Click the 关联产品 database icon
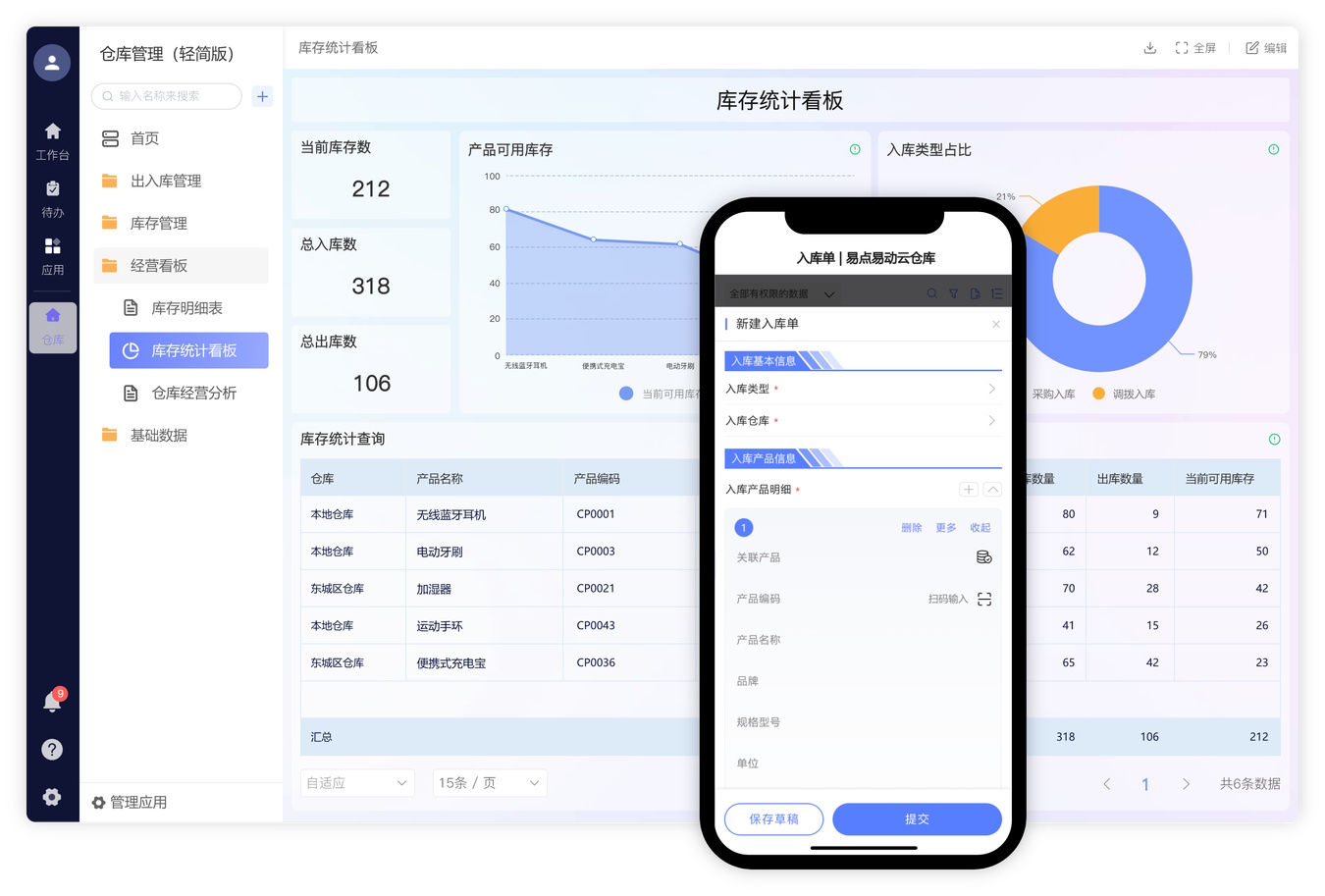Image resolution: width=1325 pixels, height=896 pixels. (983, 557)
